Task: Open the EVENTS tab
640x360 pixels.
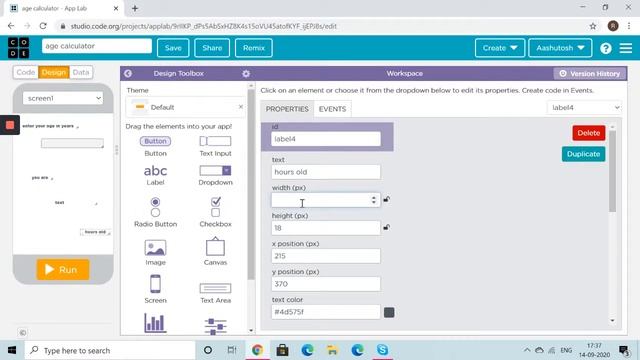Action: coord(332,109)
